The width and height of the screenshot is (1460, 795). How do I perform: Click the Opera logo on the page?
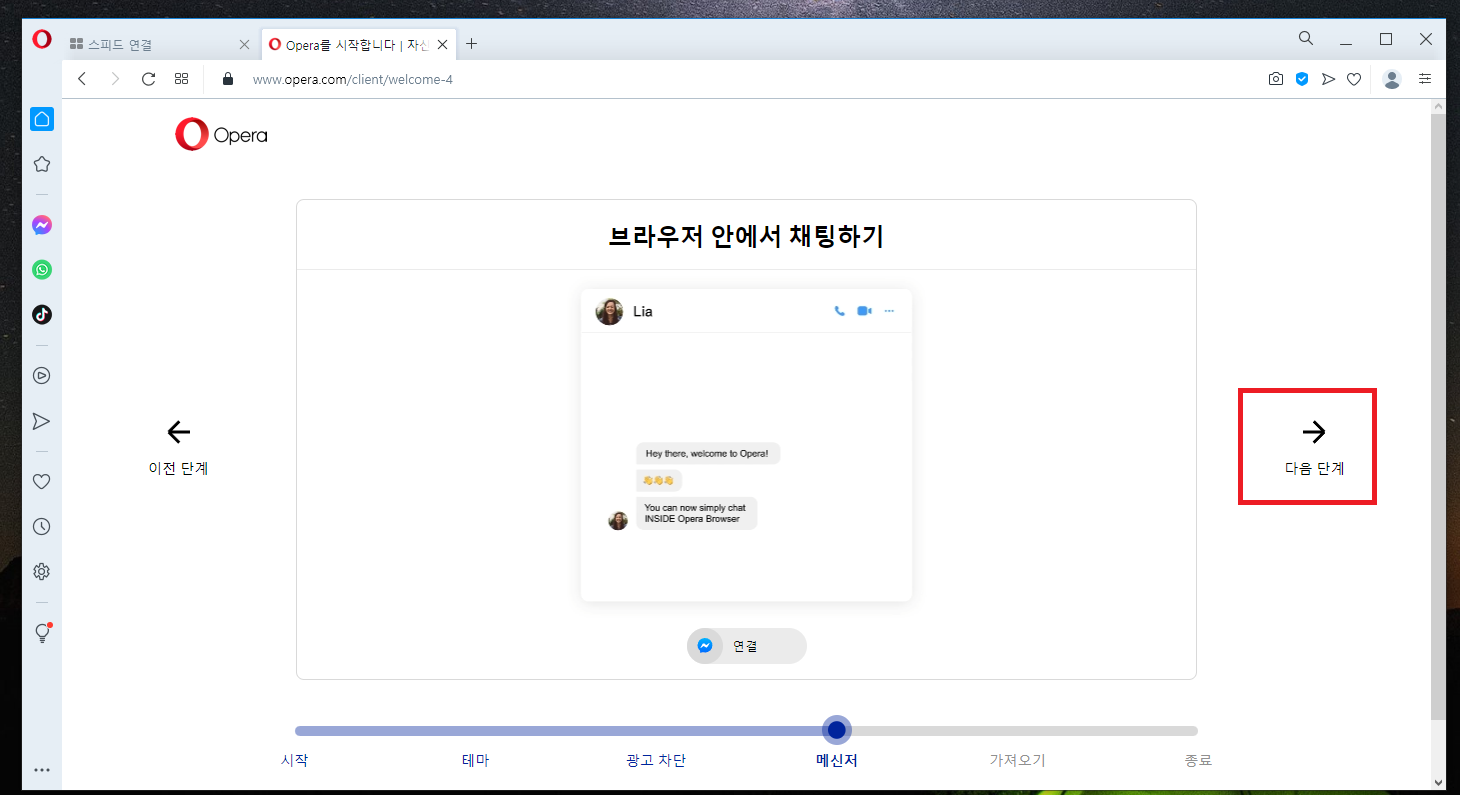pos(221,135)
